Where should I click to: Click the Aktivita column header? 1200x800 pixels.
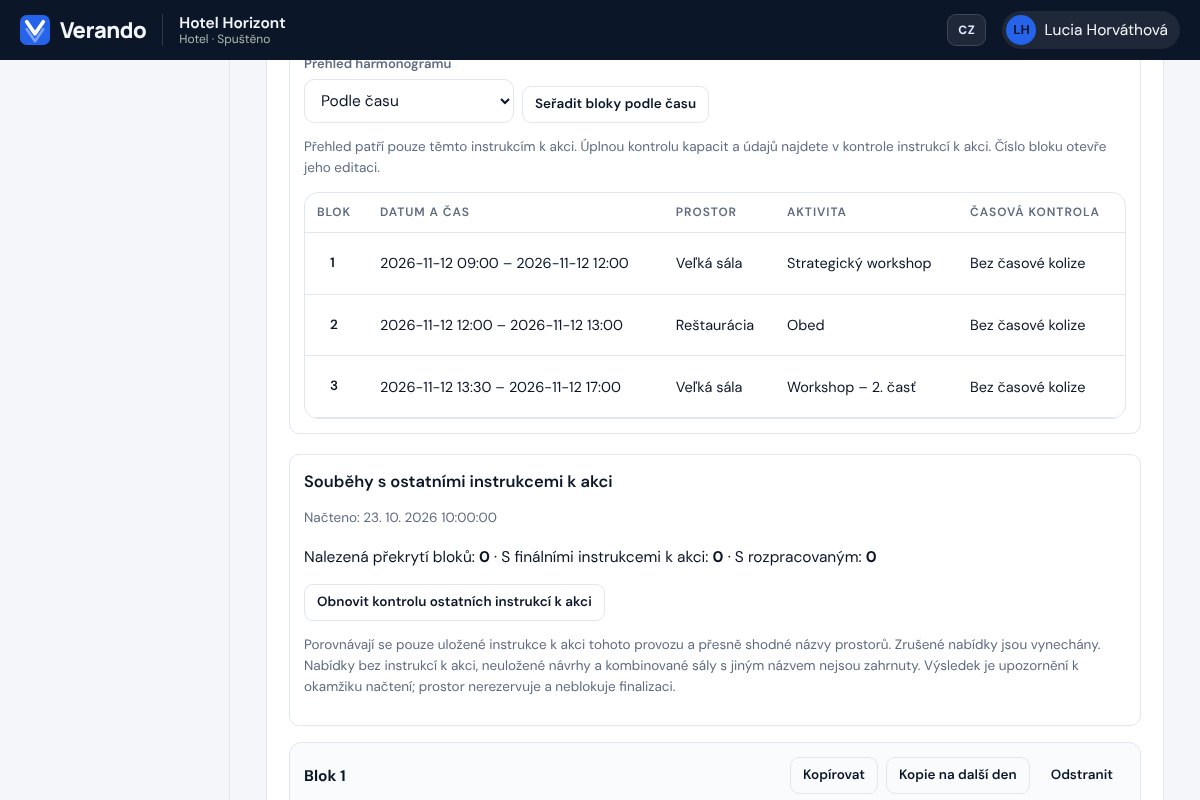817,212
